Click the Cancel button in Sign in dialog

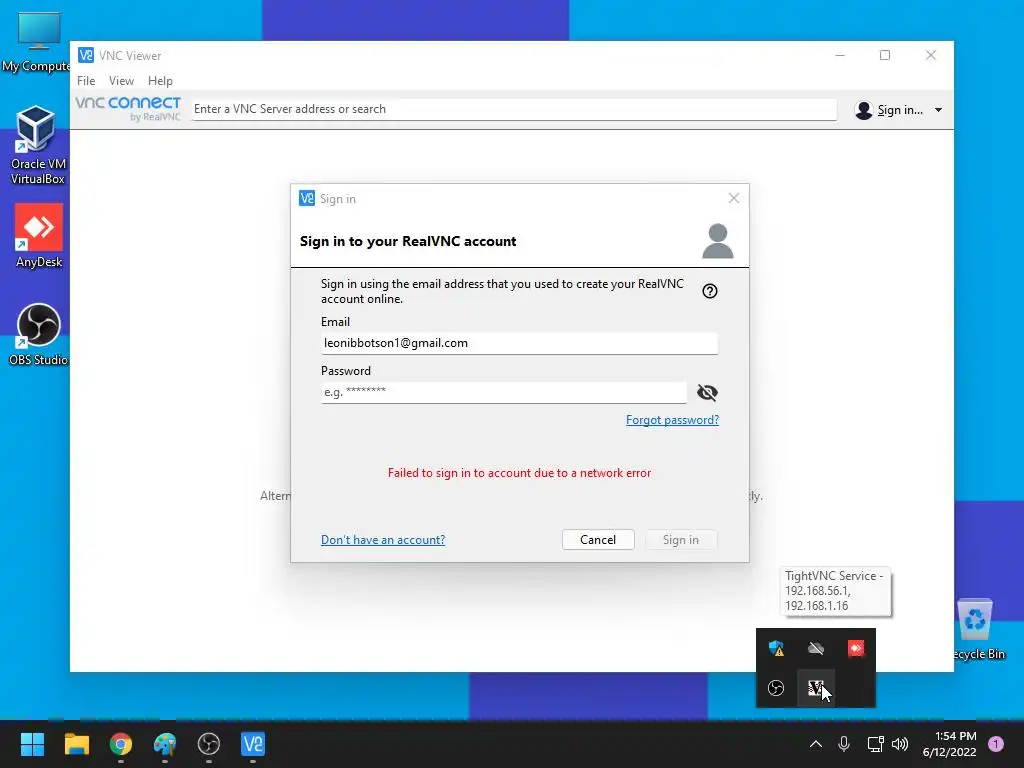click(x=598, y=539)
